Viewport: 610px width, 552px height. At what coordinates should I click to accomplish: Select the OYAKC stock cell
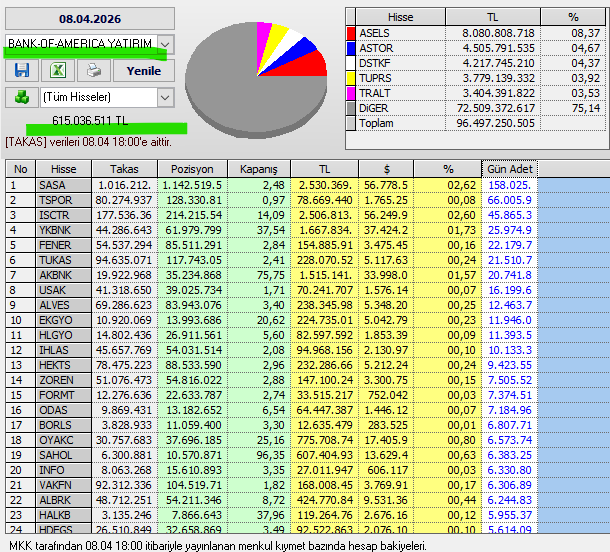(x=64, y=440)
